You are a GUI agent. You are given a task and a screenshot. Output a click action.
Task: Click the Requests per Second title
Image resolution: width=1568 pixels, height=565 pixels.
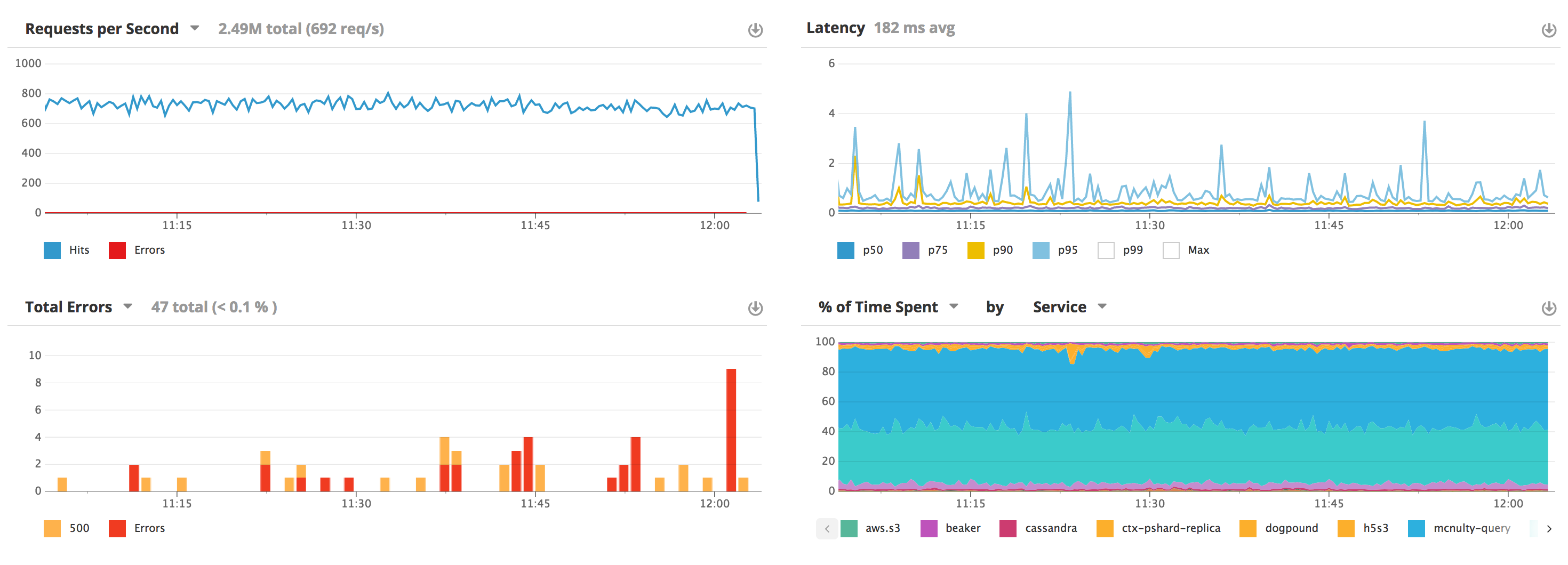tap(102, 29)
